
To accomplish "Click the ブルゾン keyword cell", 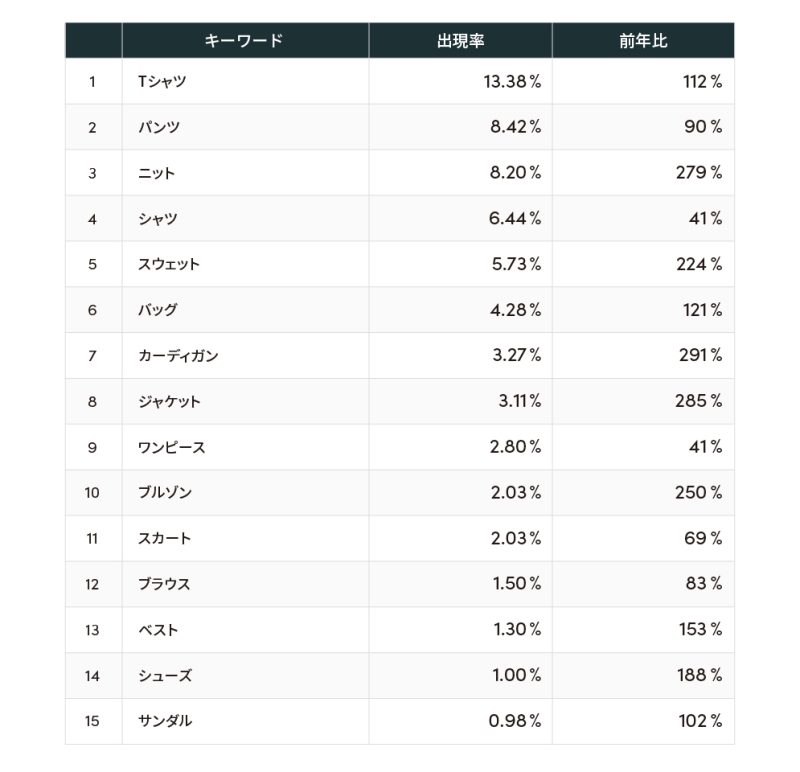I will [165, 493].
